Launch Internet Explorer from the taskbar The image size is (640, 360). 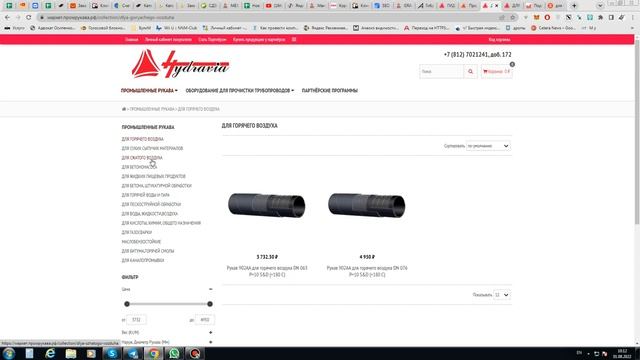point(50,353)
